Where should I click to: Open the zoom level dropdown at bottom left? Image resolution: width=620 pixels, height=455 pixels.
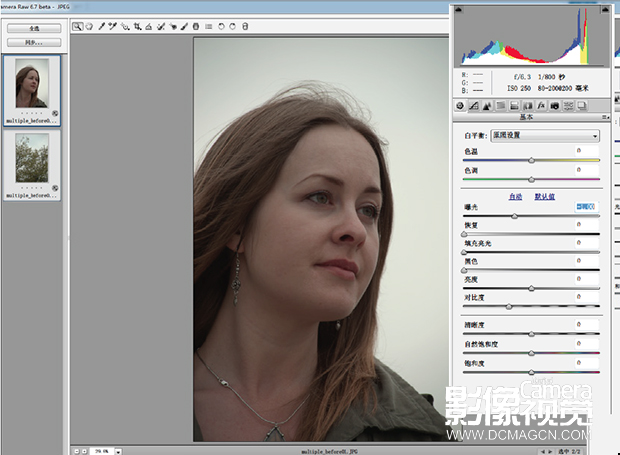[x=118, y=451]
